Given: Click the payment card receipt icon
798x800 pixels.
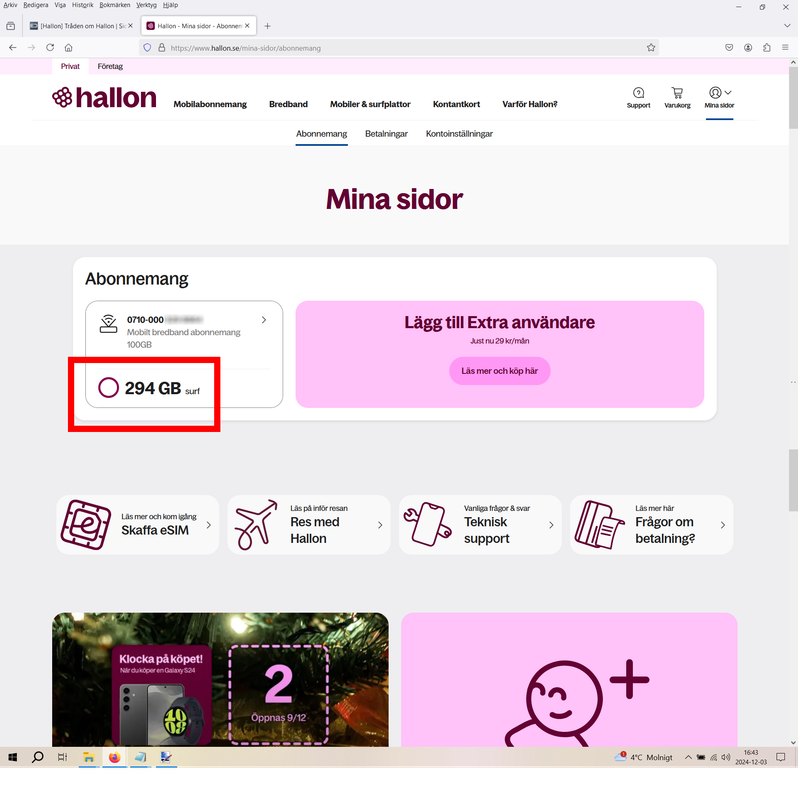Looking at the screenshot, I should 599,524.
